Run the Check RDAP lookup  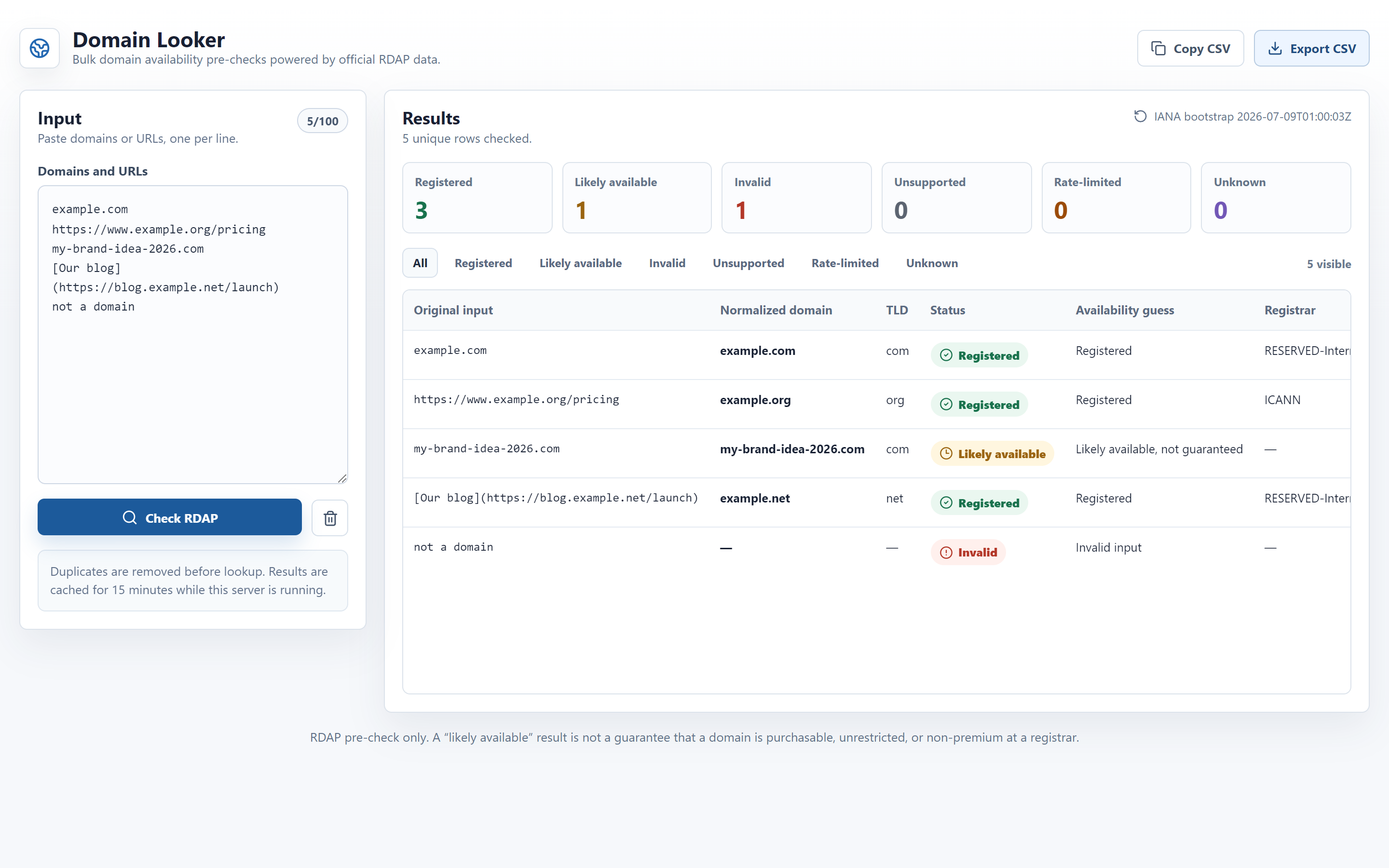tap(169, 517)
